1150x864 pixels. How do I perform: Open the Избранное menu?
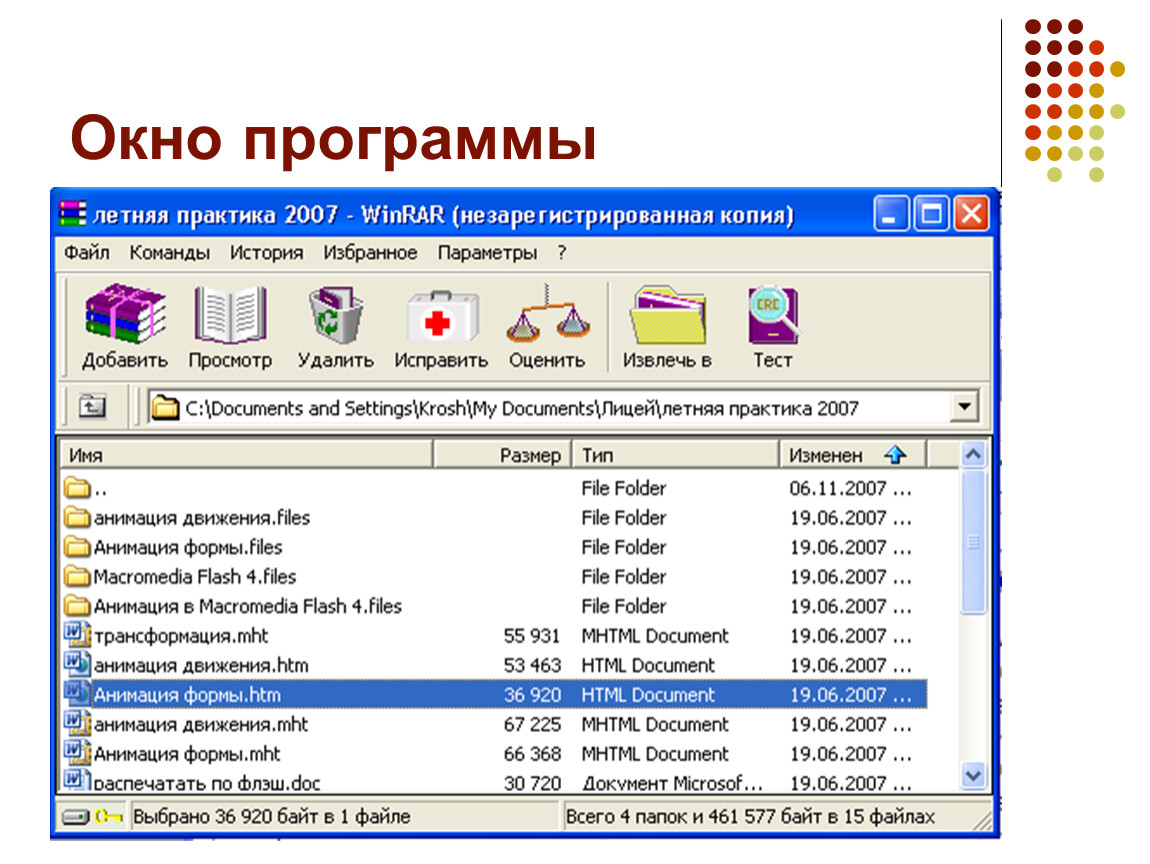coord(370,252)
